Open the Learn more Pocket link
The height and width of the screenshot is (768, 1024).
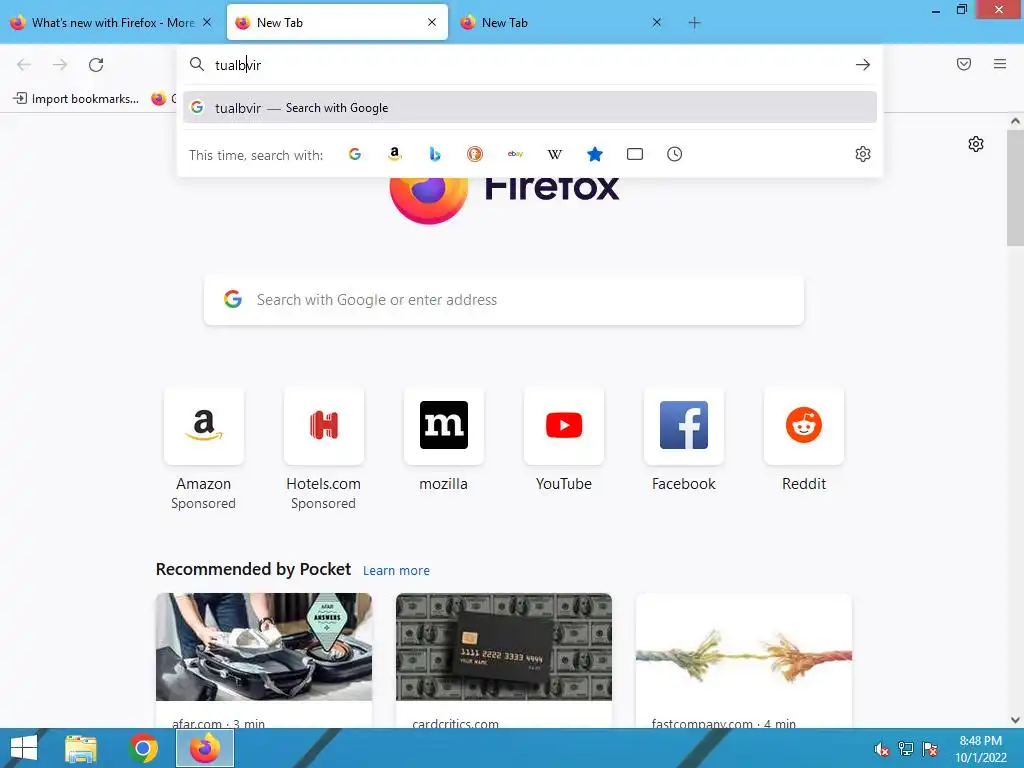[396, 571]
